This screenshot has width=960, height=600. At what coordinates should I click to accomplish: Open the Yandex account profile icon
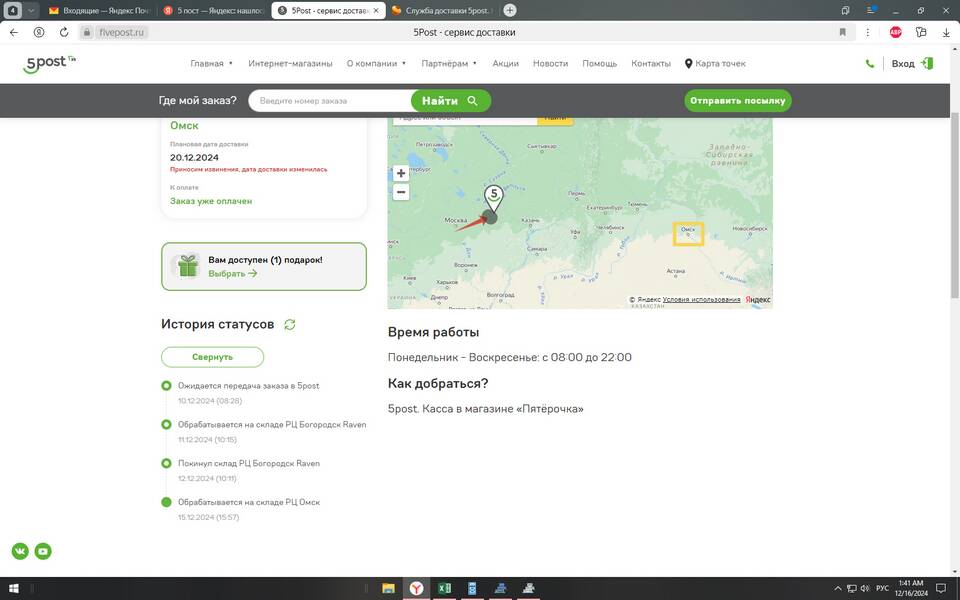click(39, 32)
